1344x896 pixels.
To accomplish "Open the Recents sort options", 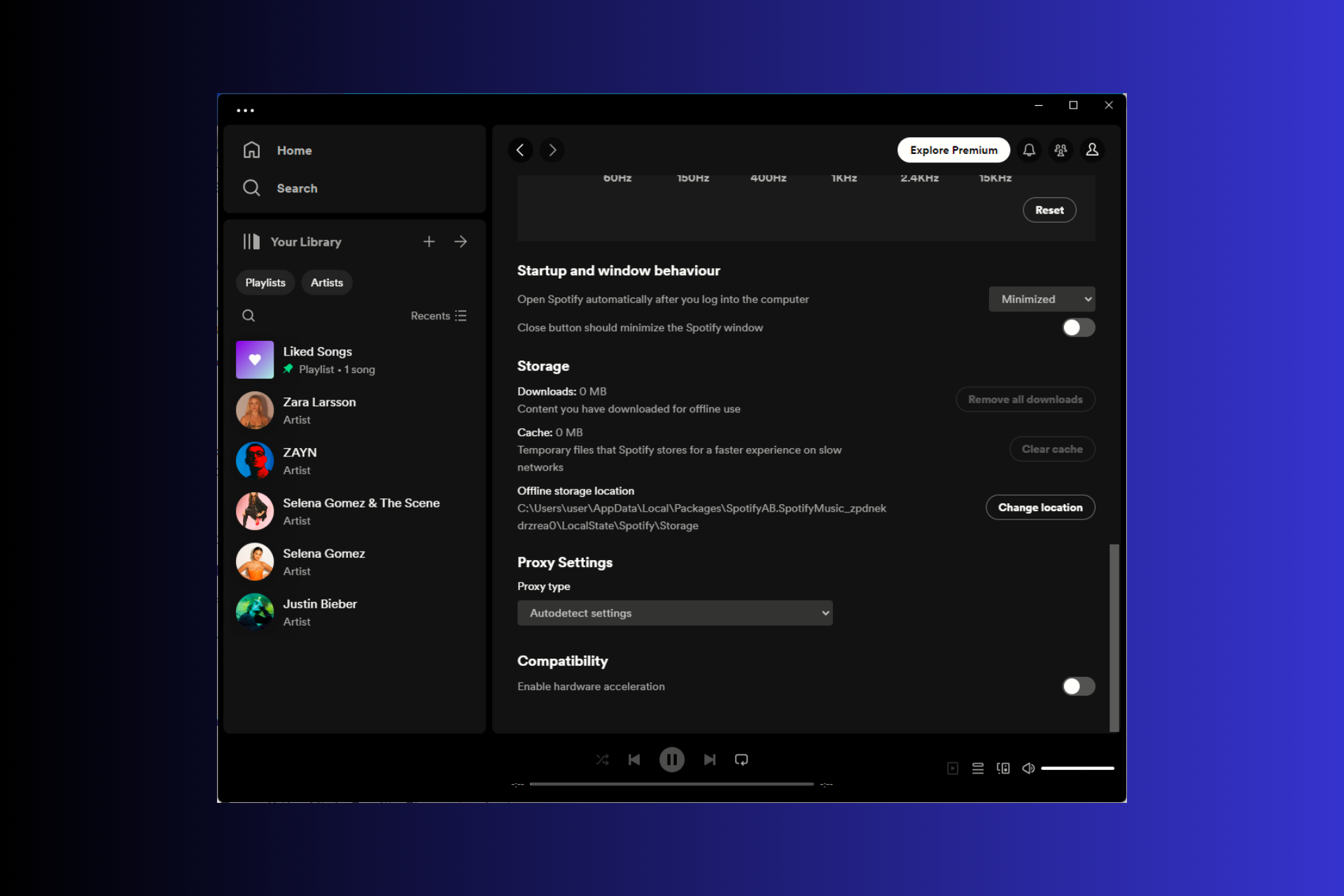I will click(x=438, y=316).
